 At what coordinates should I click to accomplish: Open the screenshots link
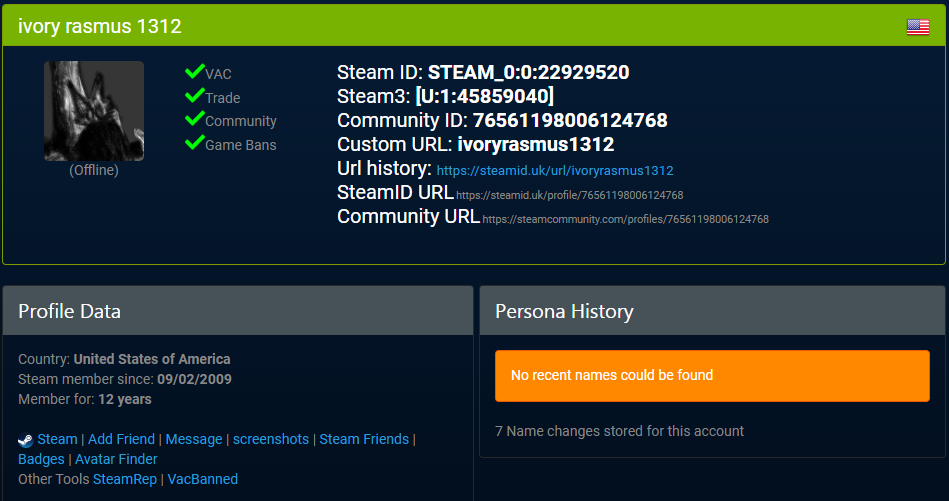271,439
